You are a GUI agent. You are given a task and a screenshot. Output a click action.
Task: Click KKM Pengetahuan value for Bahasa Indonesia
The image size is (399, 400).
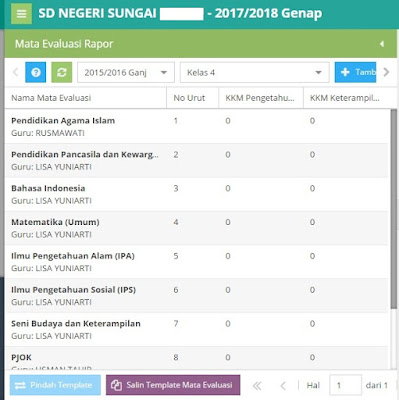click(228, 188)
